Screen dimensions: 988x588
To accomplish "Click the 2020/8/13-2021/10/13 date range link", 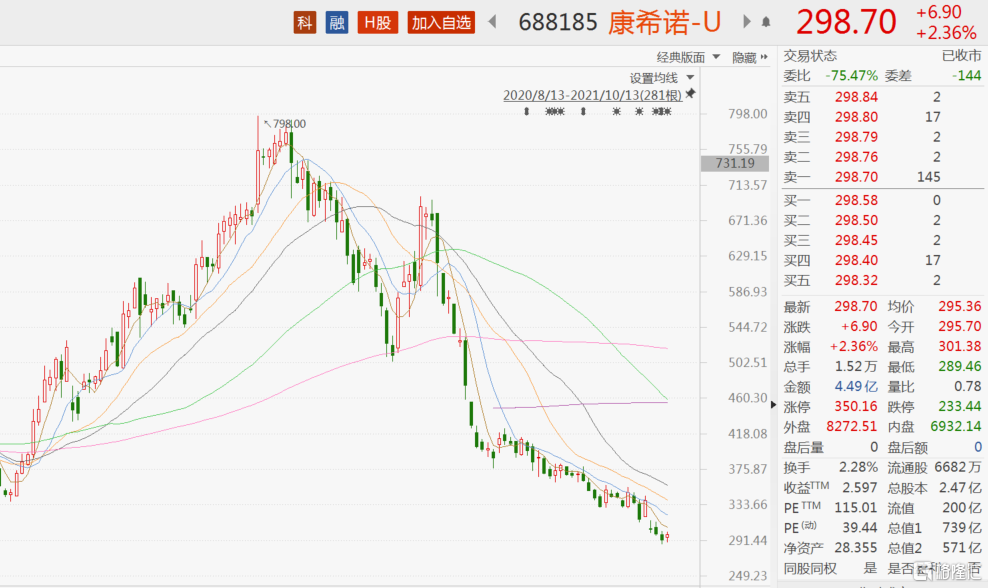I will pyautogui.click(x=592, y=95).
